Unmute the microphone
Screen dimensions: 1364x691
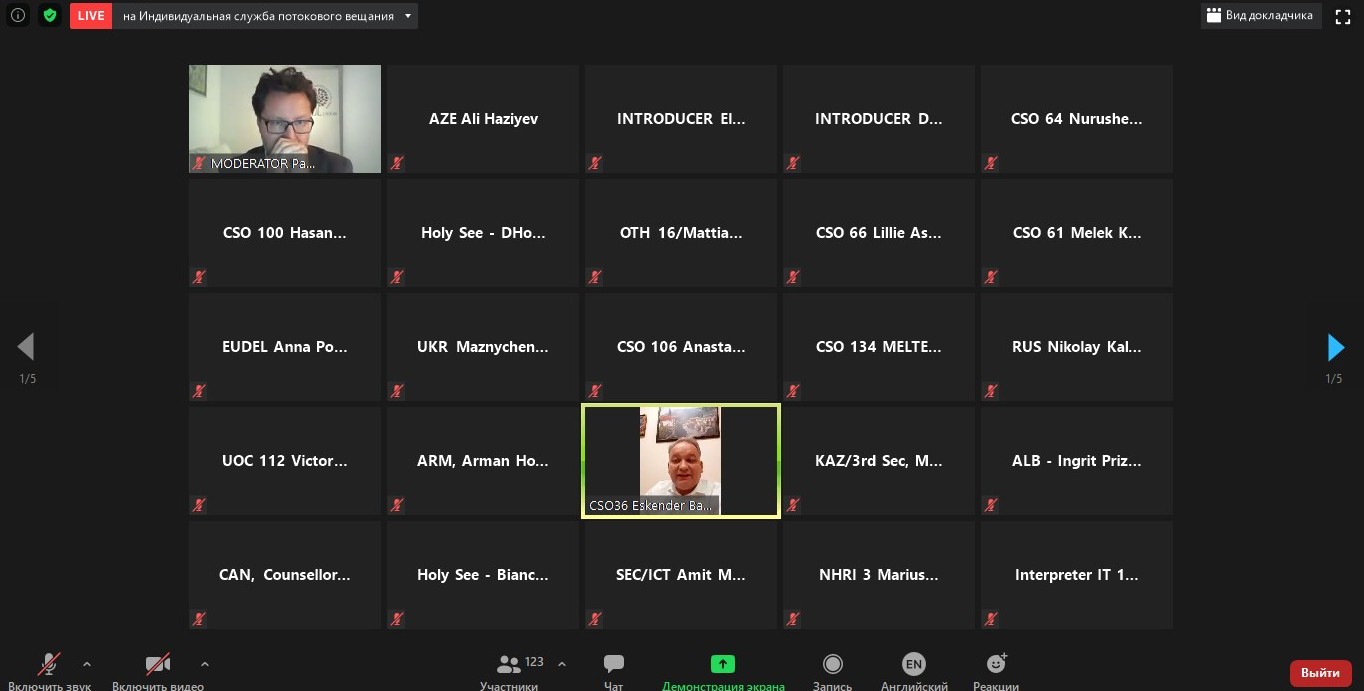pyautogui.click(x=49, y=669)
